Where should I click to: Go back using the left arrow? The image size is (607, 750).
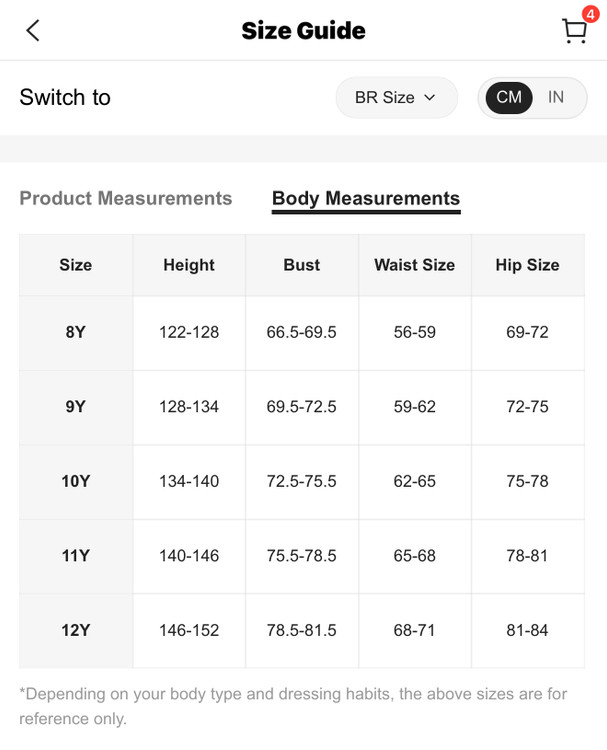(x=32, y=30)
